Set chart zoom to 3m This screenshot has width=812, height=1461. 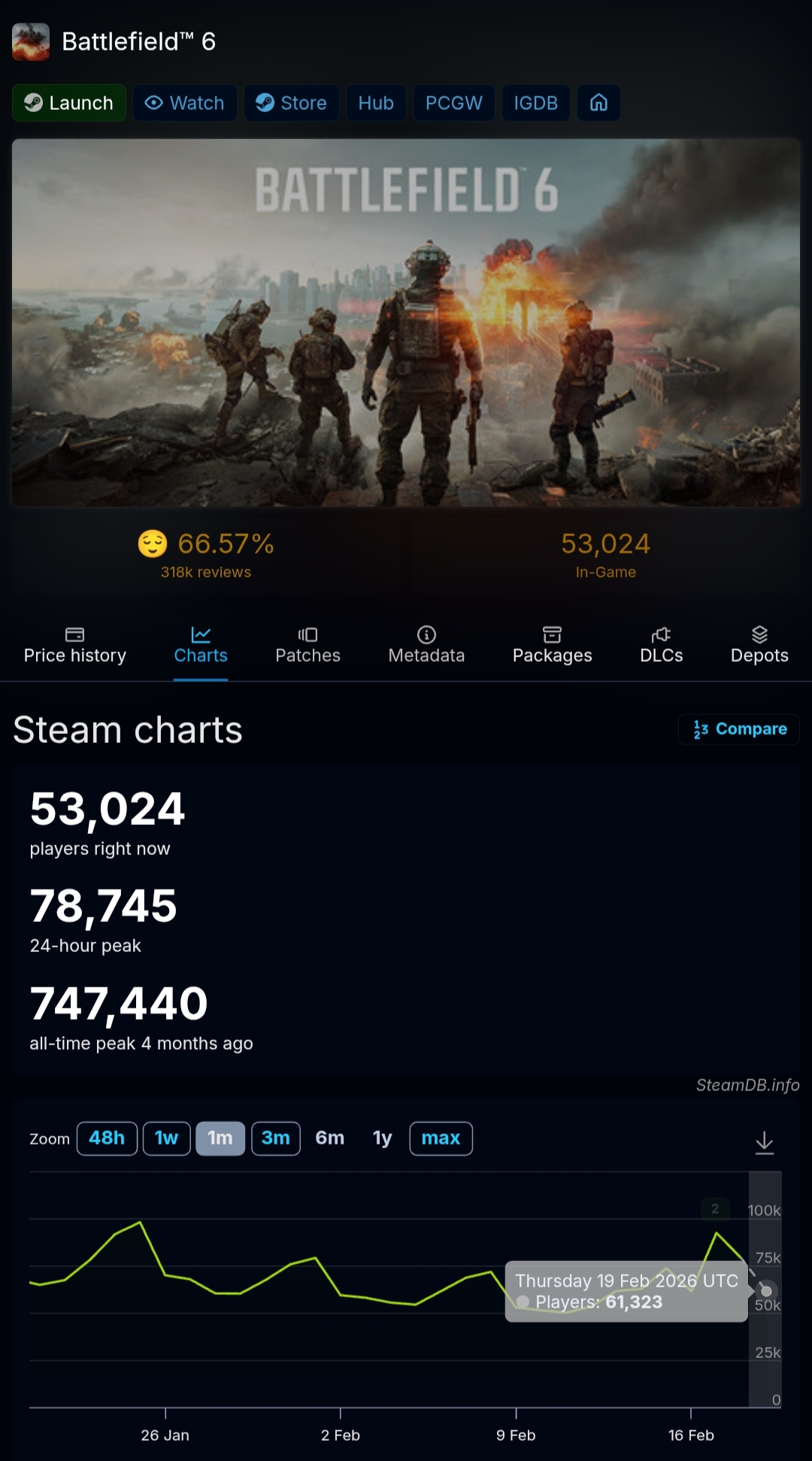click(275, 1138)
